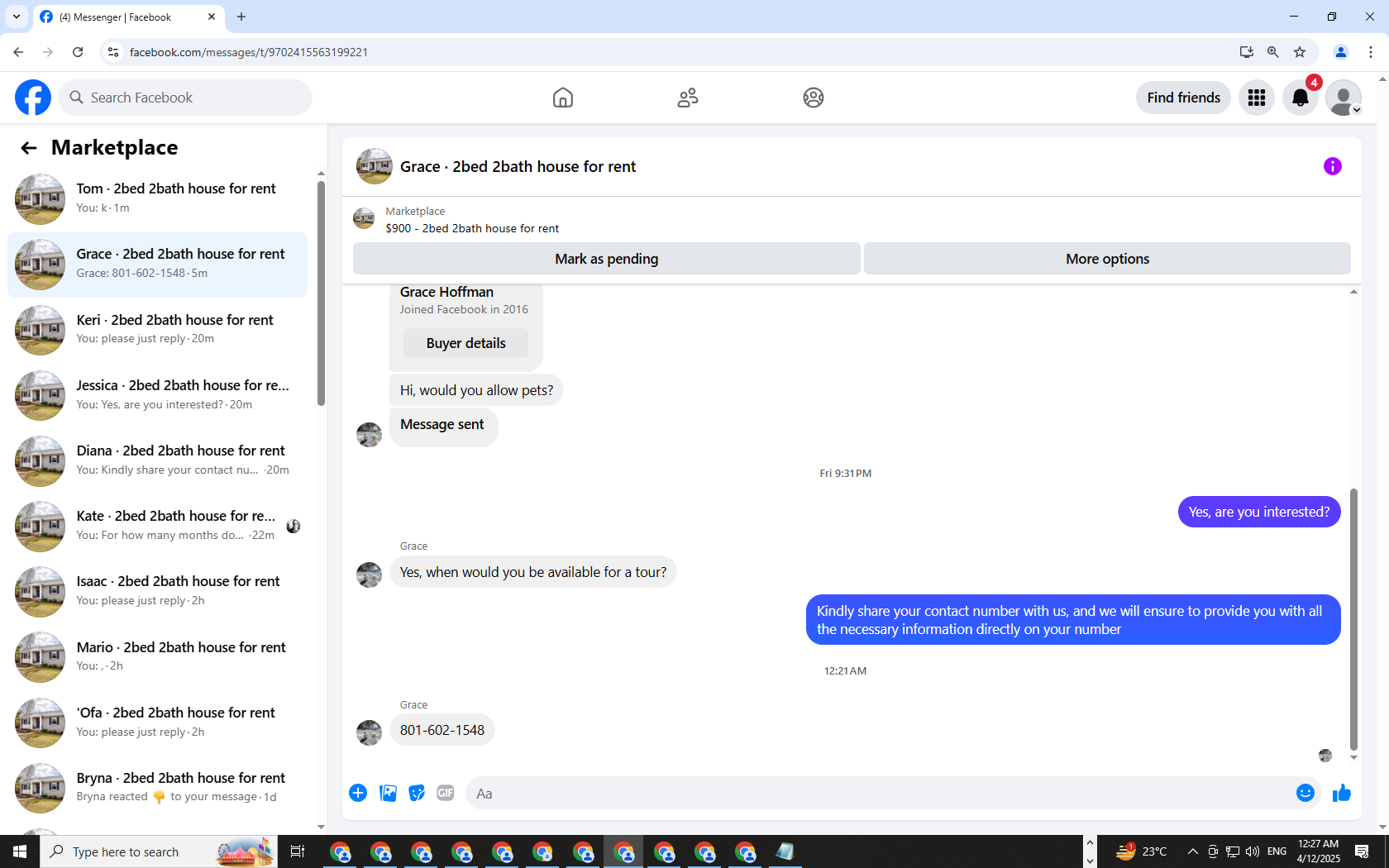Go to the Home feed icon

[x=563, y=98]
